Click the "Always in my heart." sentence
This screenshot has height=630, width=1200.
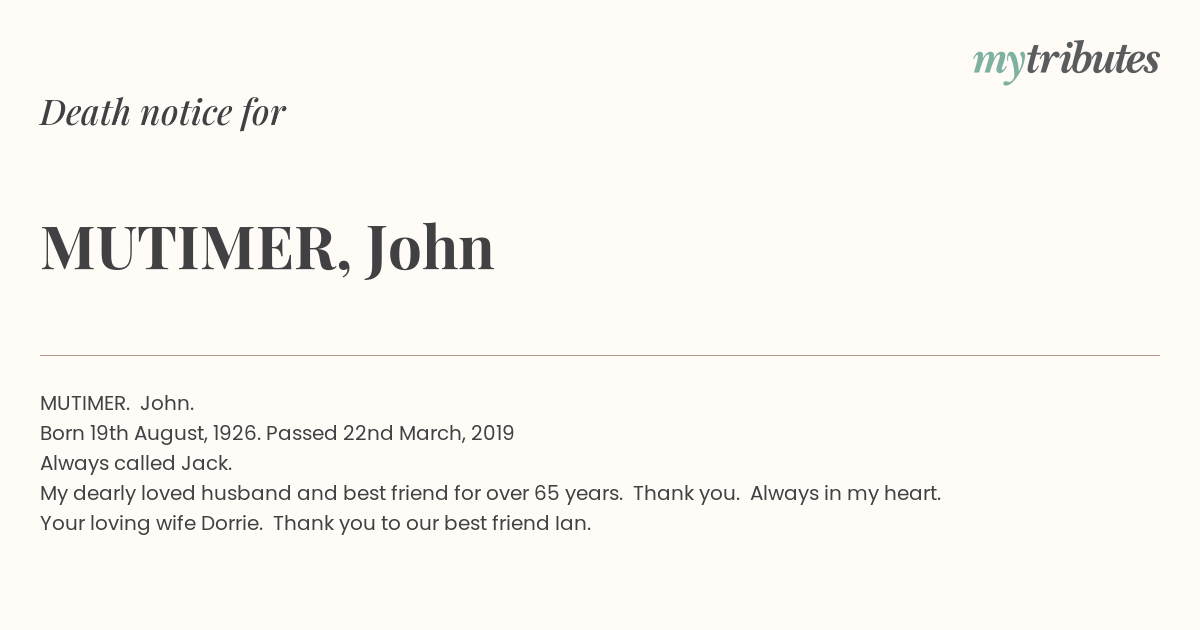coord(845,493)
